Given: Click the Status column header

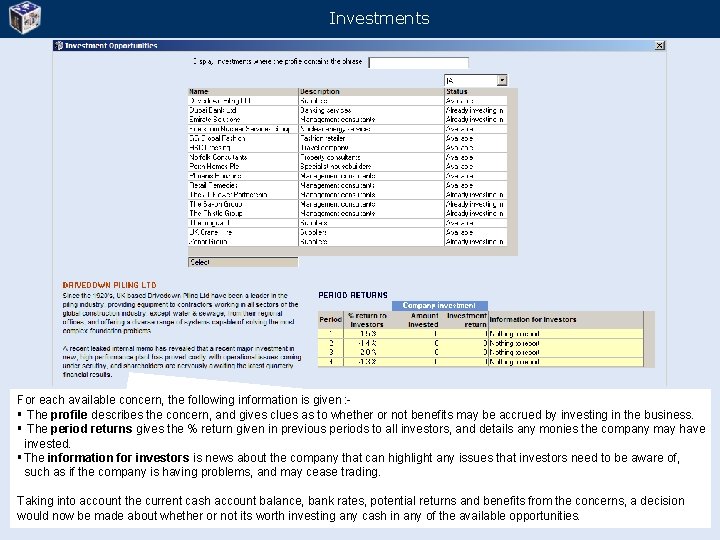Looking at the screenshot, I should click(476, 91).
